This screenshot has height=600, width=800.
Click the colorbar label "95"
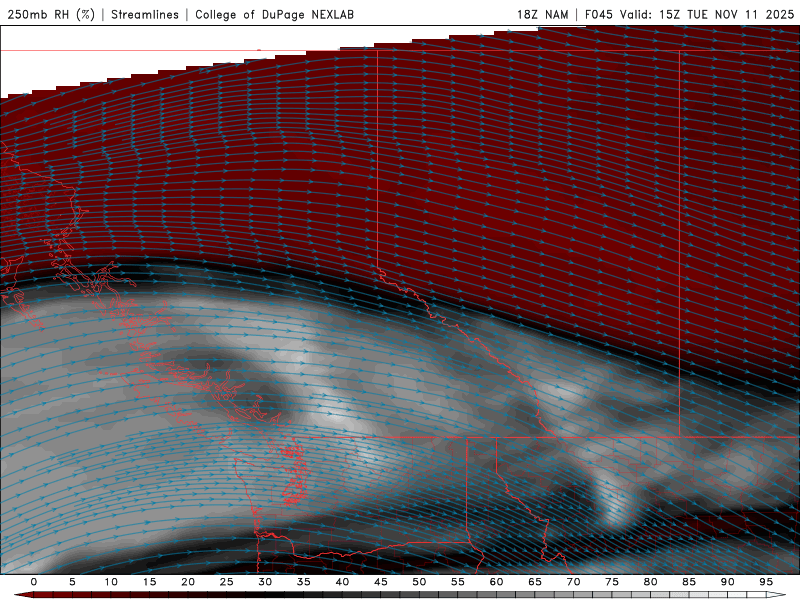click(766, 582)
